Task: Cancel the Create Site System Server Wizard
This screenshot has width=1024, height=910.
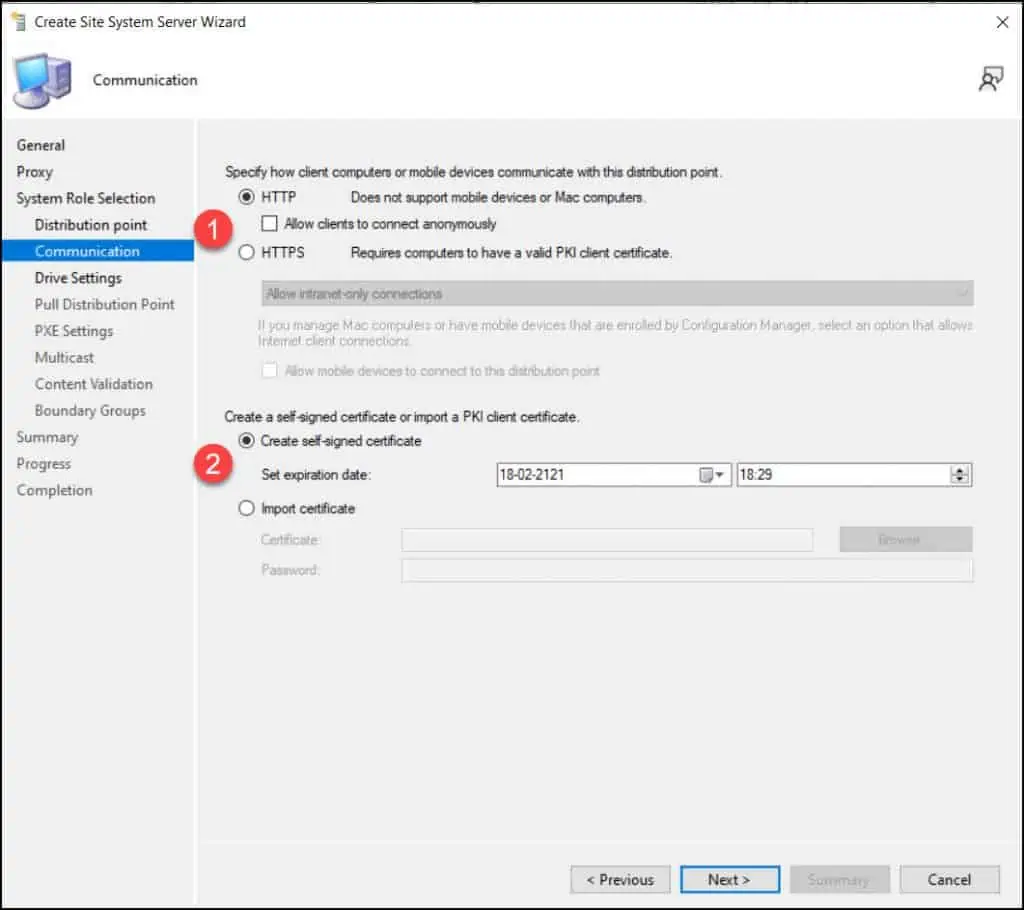Action: click(949, 879)
